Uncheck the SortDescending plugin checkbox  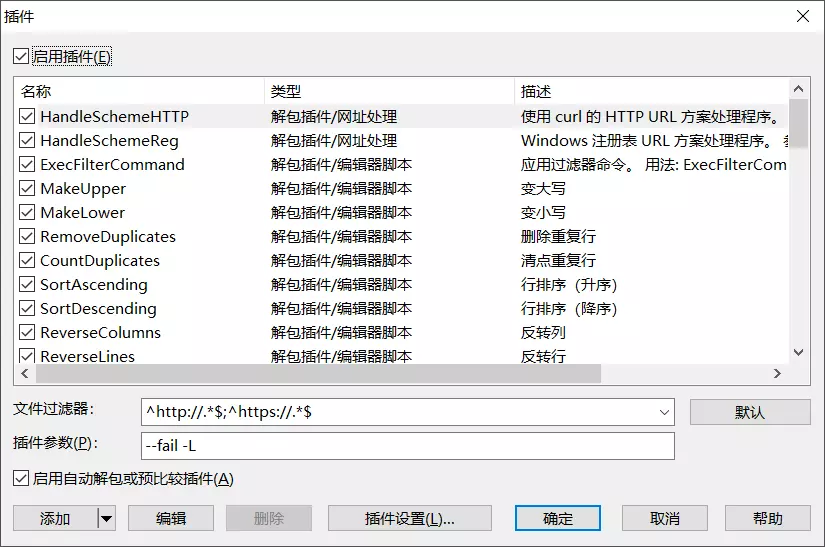[x=27, y=309]
